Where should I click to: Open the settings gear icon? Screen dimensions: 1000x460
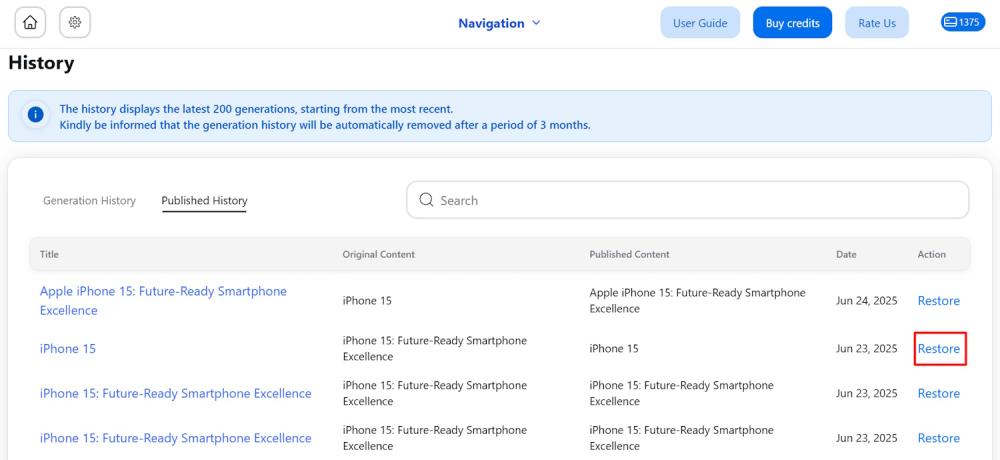pos(75,23)
